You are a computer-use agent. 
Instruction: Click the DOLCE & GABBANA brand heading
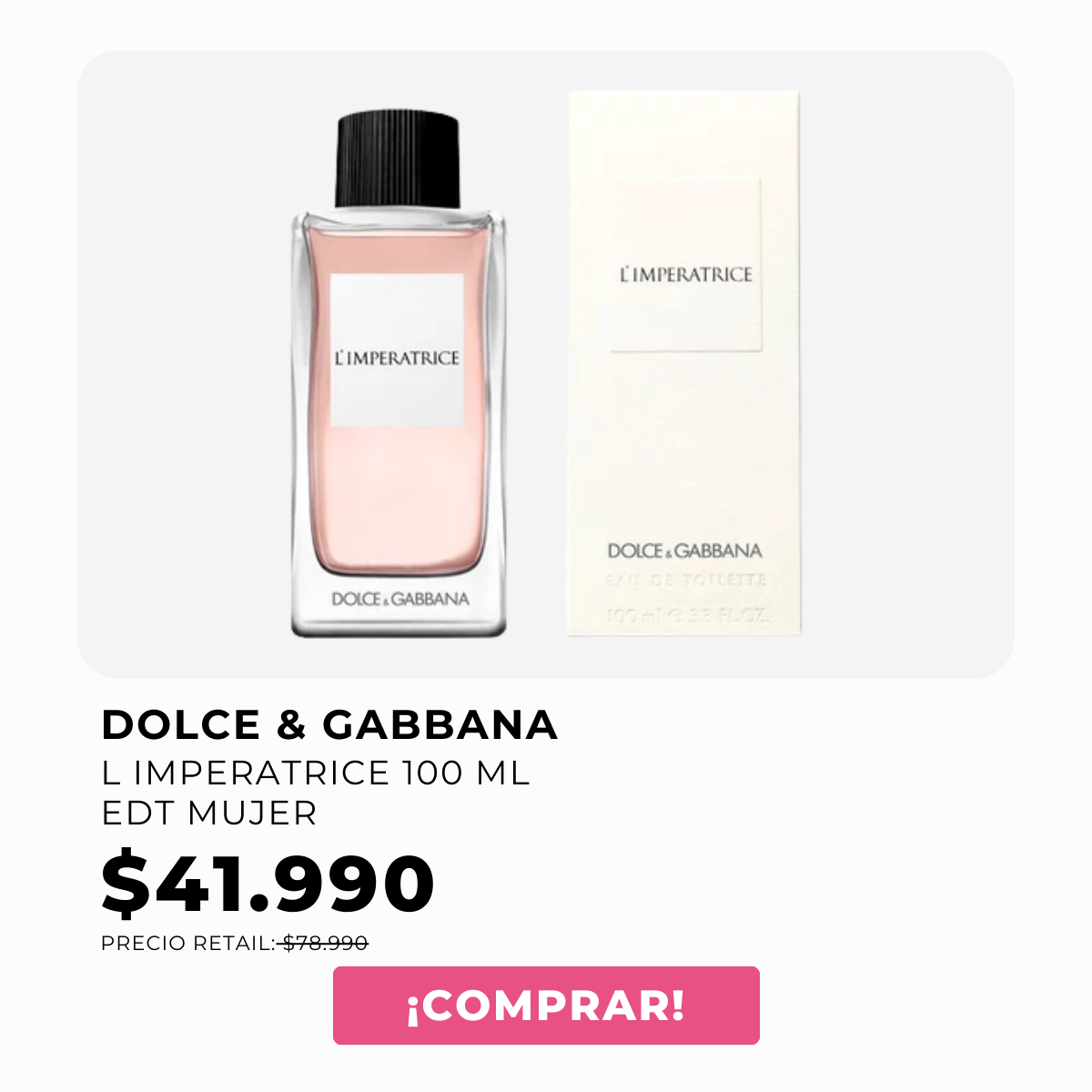(x=329, y=724)
